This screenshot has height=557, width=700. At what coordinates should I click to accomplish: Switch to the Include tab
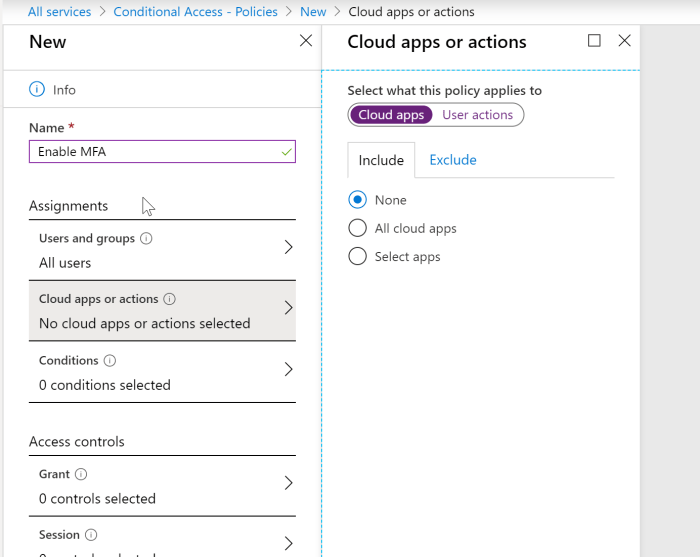[x=381, y=160]
